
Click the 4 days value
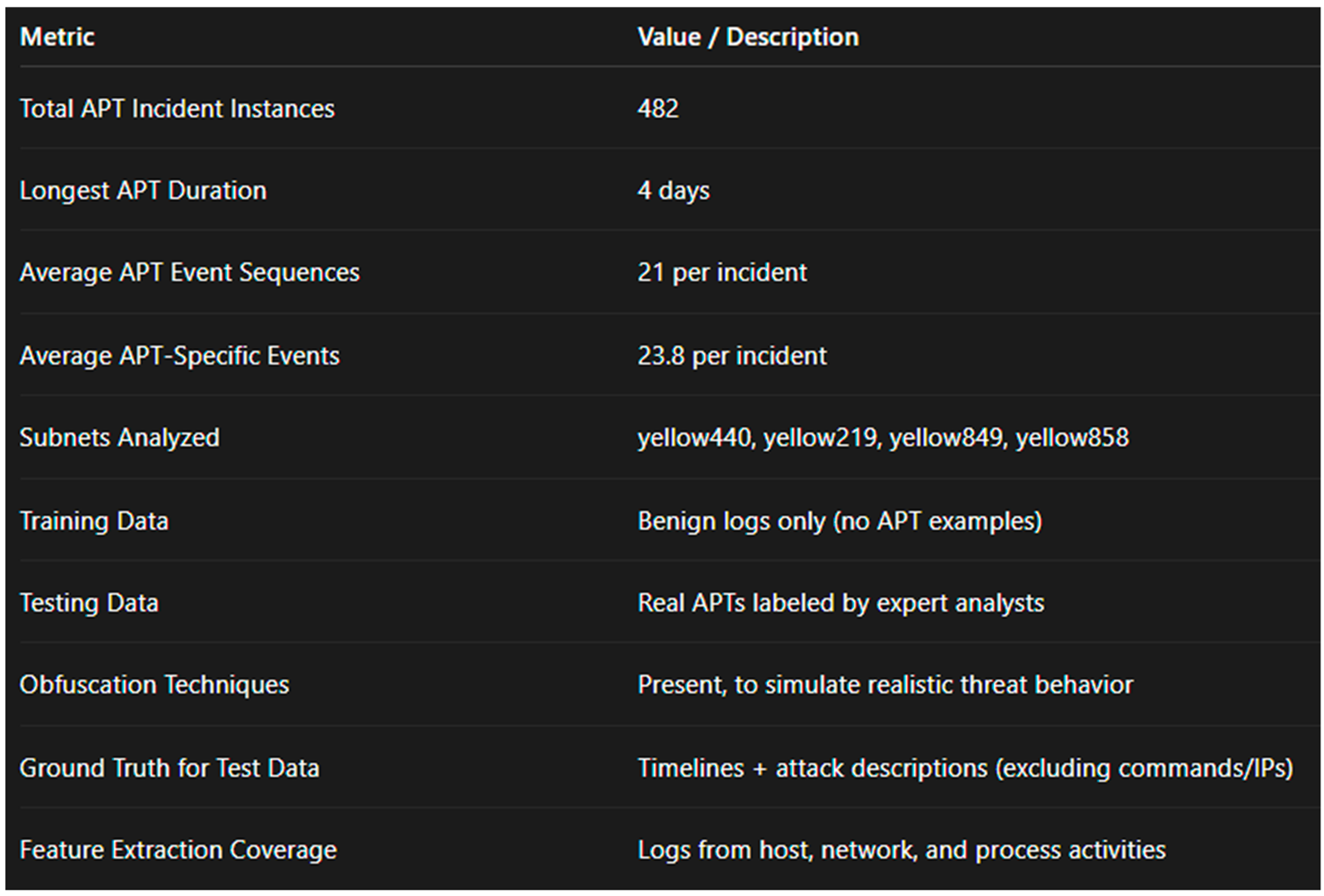point(673,190)
